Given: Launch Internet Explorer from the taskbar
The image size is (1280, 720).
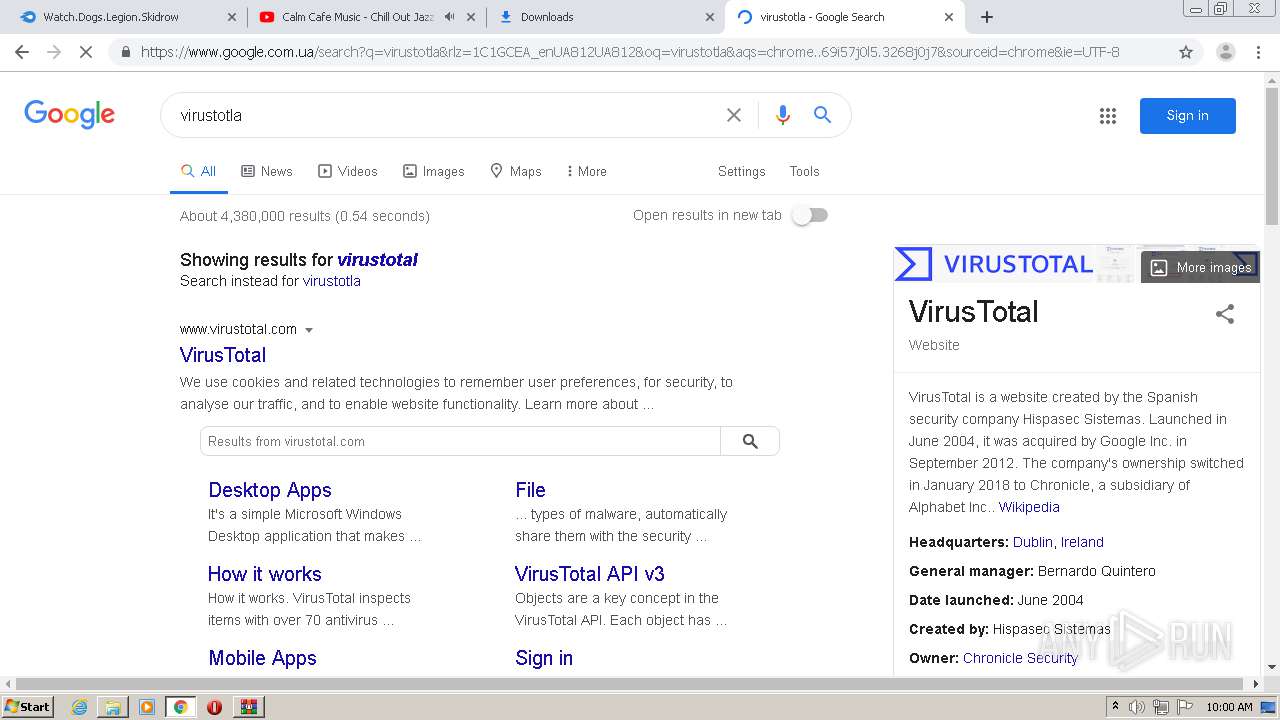Looking at the screenshot, I should click(x=80, y=707).
